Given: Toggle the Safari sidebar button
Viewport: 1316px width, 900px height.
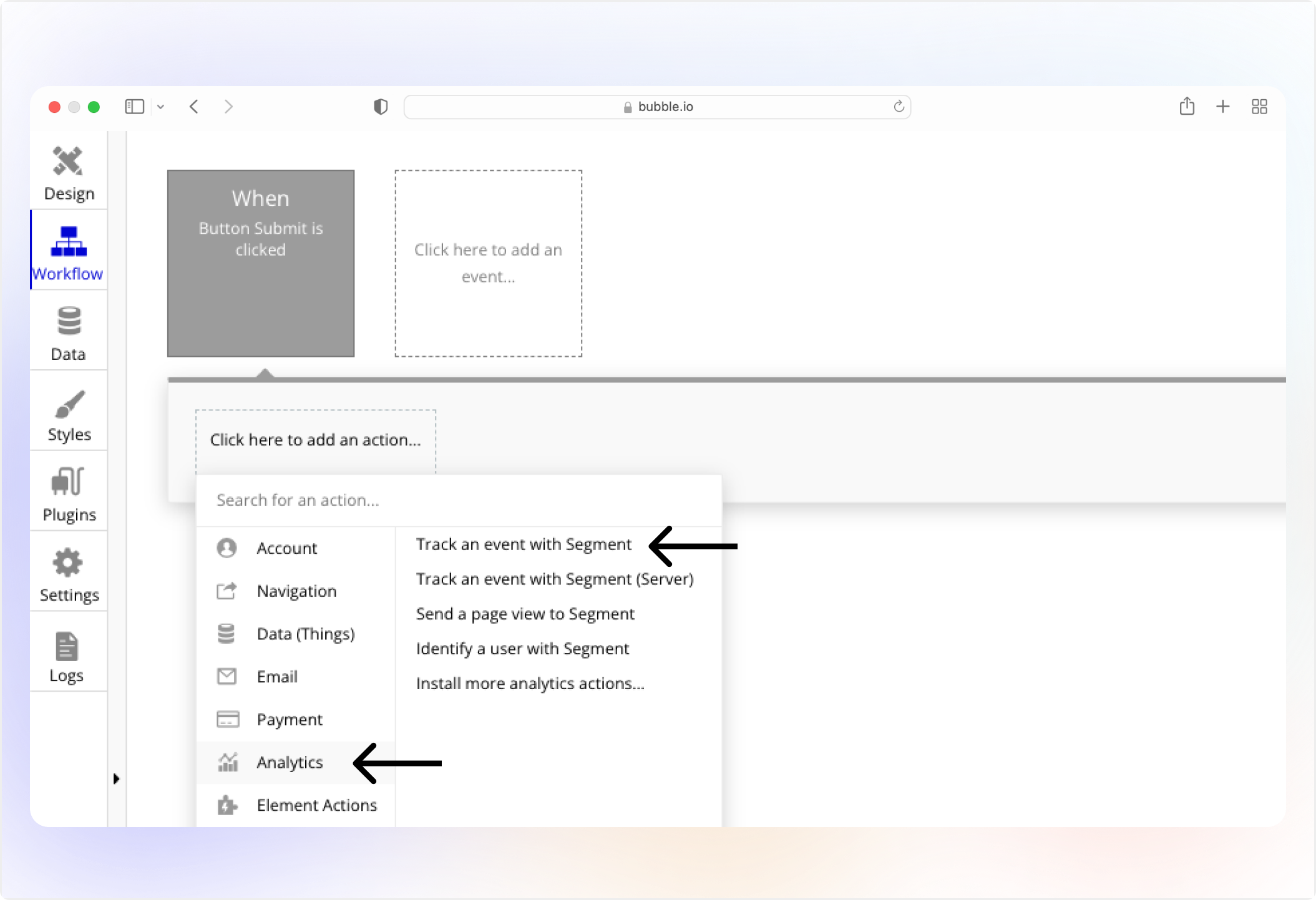Looking at the screenshot, I should (134, 107).
